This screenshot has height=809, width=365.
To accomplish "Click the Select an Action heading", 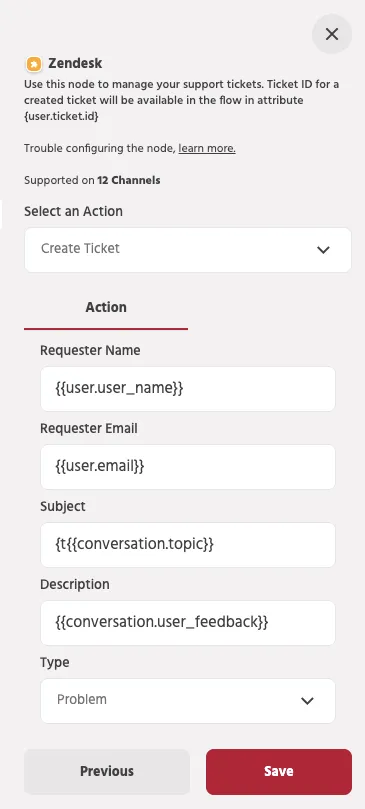I will coord(73,212).
